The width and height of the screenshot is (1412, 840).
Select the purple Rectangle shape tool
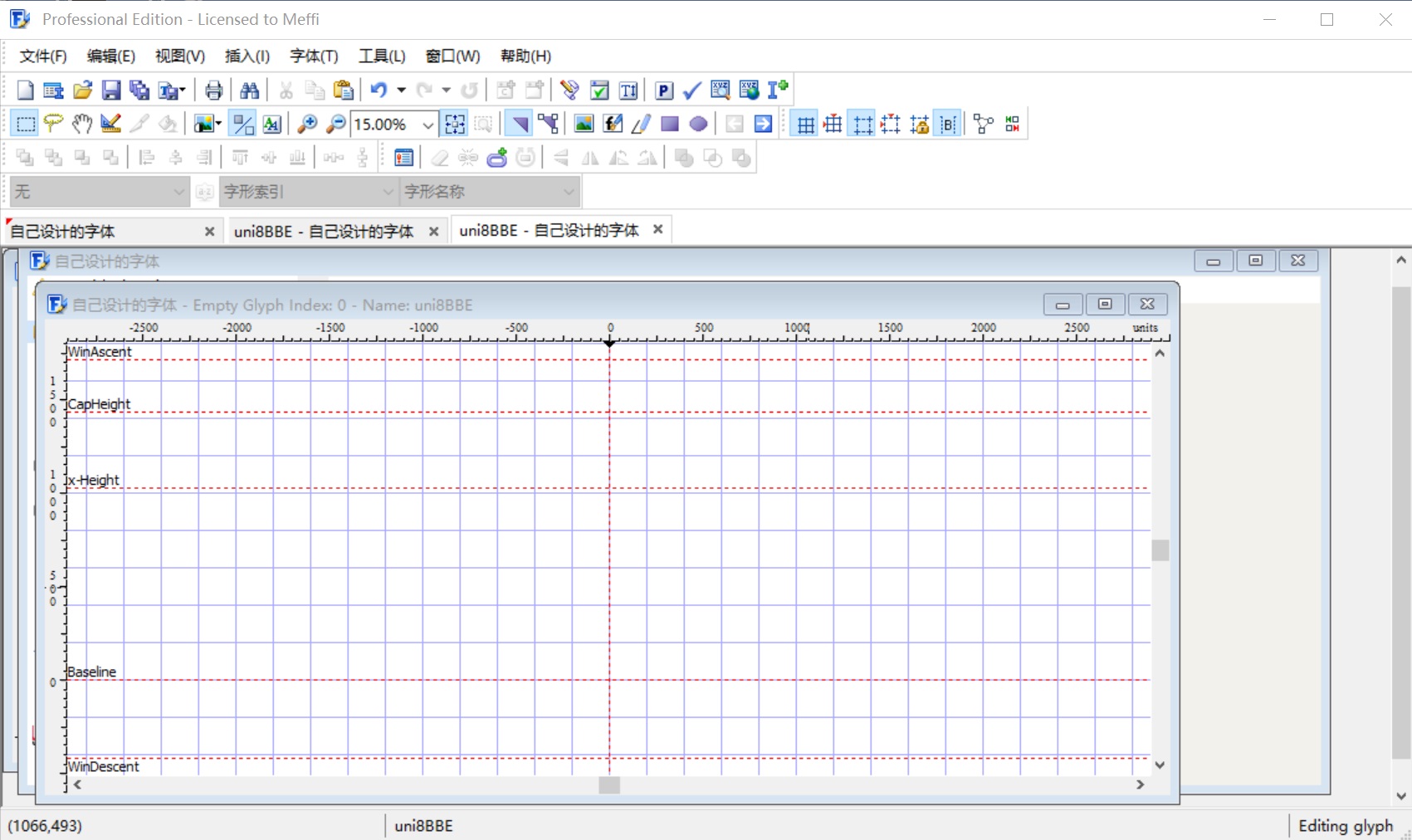[x=670, y=124]
